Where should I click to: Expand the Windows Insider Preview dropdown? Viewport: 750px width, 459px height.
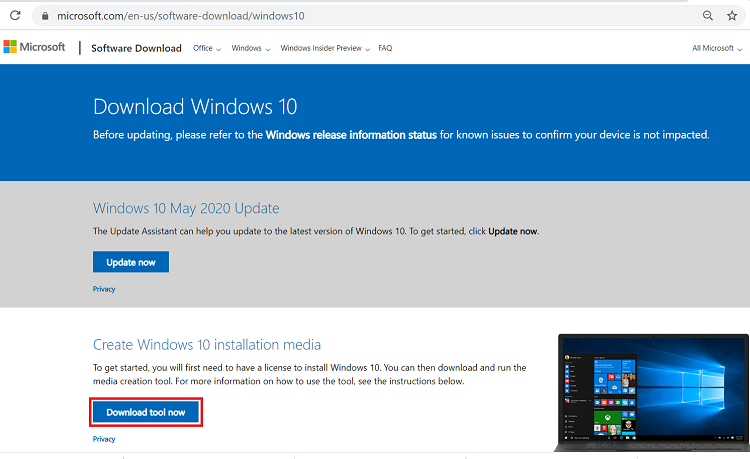(324, 48)
